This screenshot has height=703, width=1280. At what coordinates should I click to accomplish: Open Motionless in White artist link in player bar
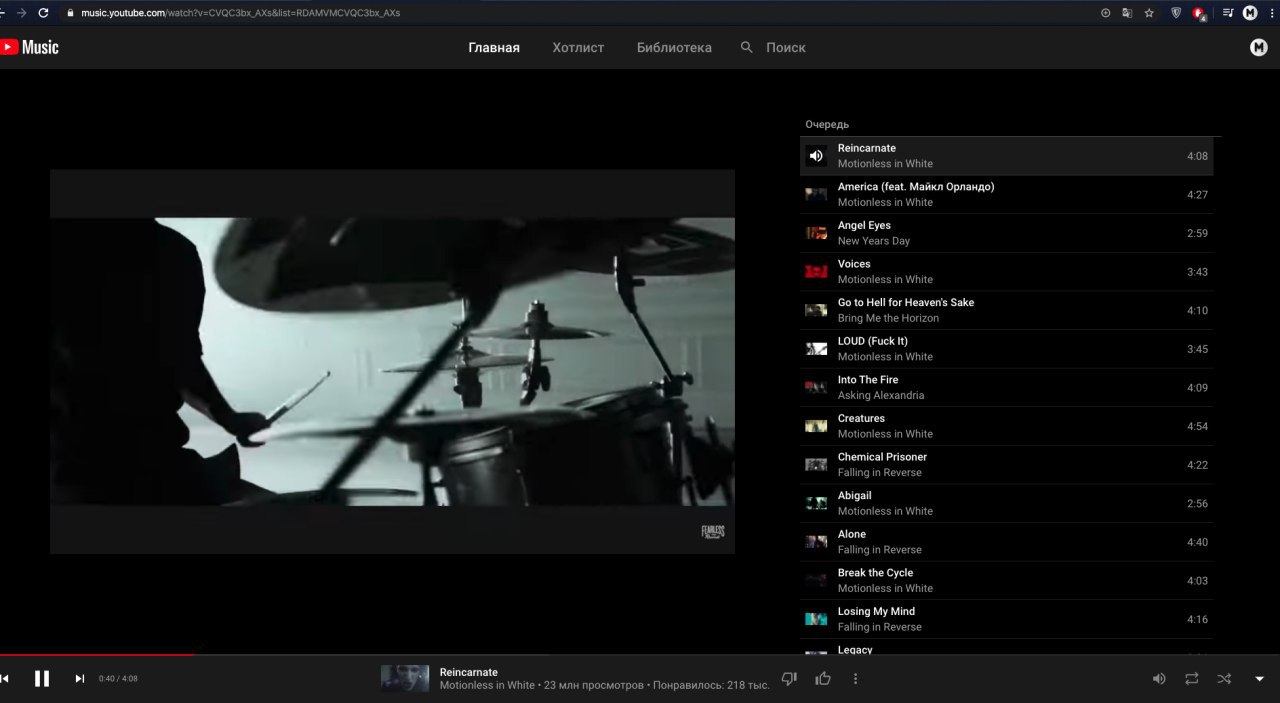[487, 685]
